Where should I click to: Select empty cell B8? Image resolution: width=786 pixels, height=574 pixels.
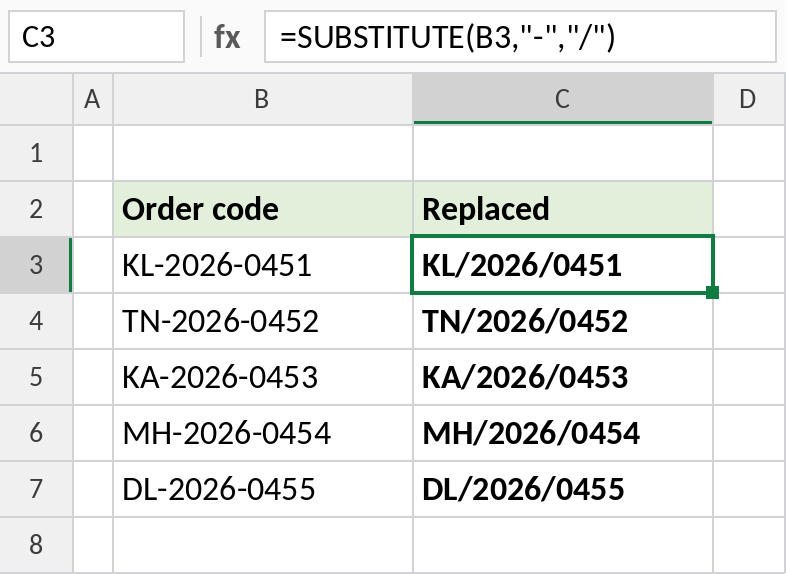pyautogui.click(x=263, y=545)
